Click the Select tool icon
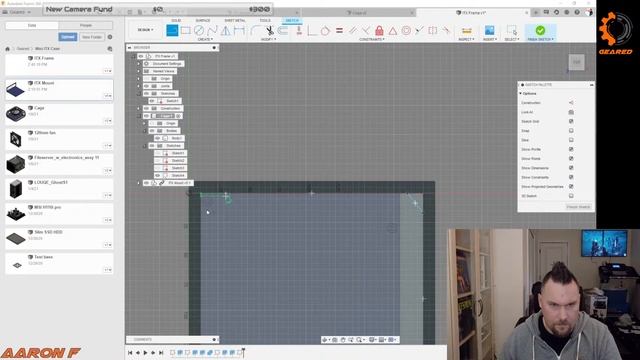Screen dimensions: 640x360 coord(511,30)
